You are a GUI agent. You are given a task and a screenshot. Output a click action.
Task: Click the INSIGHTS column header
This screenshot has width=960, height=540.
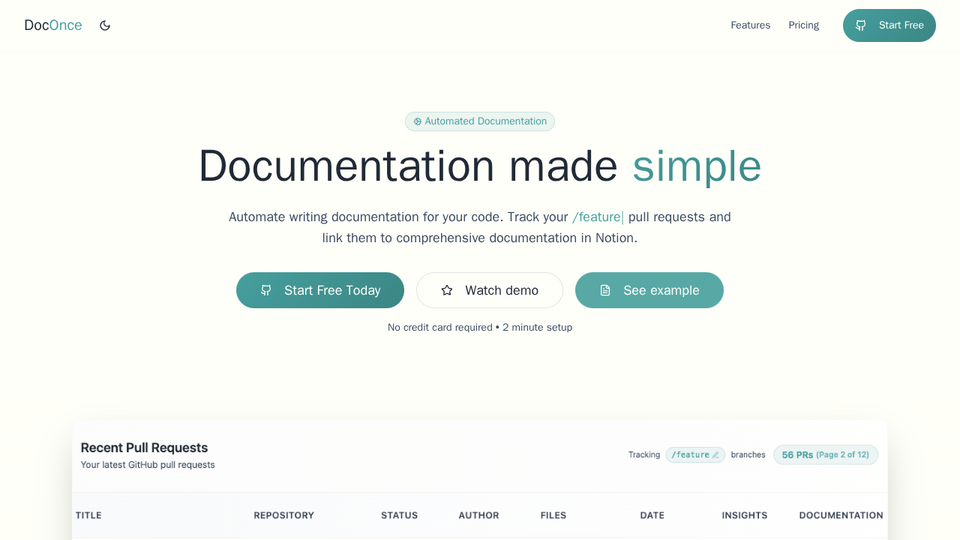coord(744,516)
